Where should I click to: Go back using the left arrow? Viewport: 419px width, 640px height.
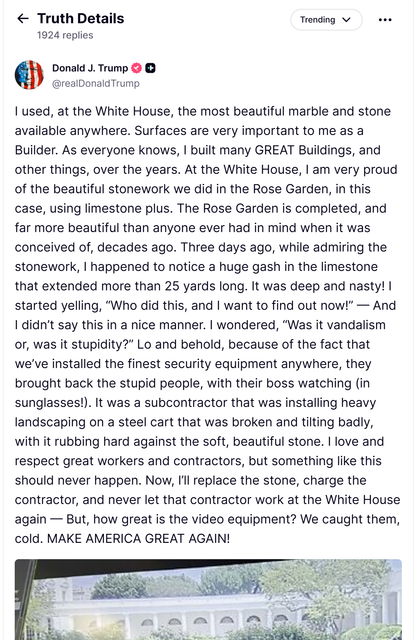click(x=22, y=18)
